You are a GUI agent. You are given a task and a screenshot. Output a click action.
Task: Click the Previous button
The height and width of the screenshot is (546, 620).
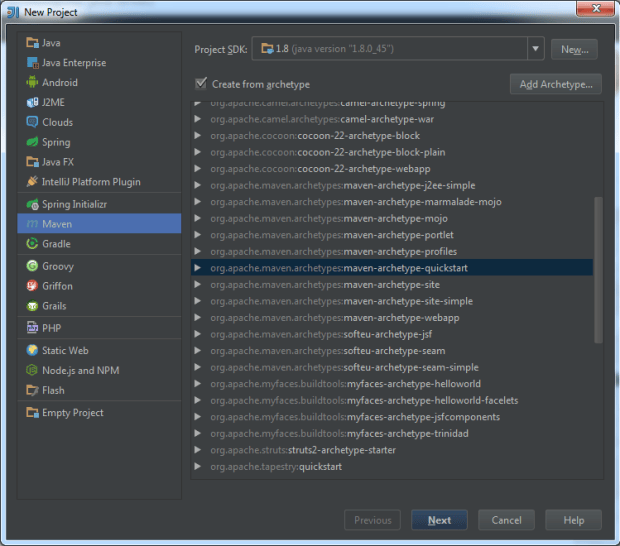tap(372, 520)
